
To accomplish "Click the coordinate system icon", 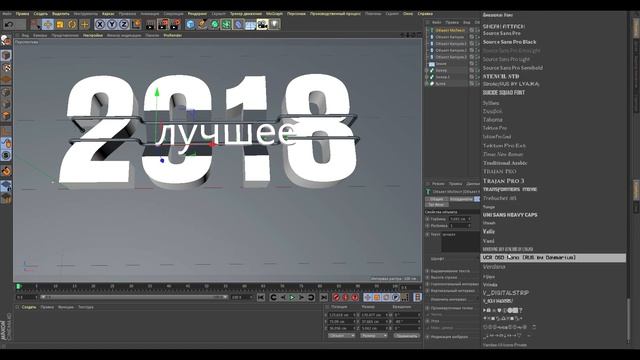I will pyautogui.click(x=136, y=24).
